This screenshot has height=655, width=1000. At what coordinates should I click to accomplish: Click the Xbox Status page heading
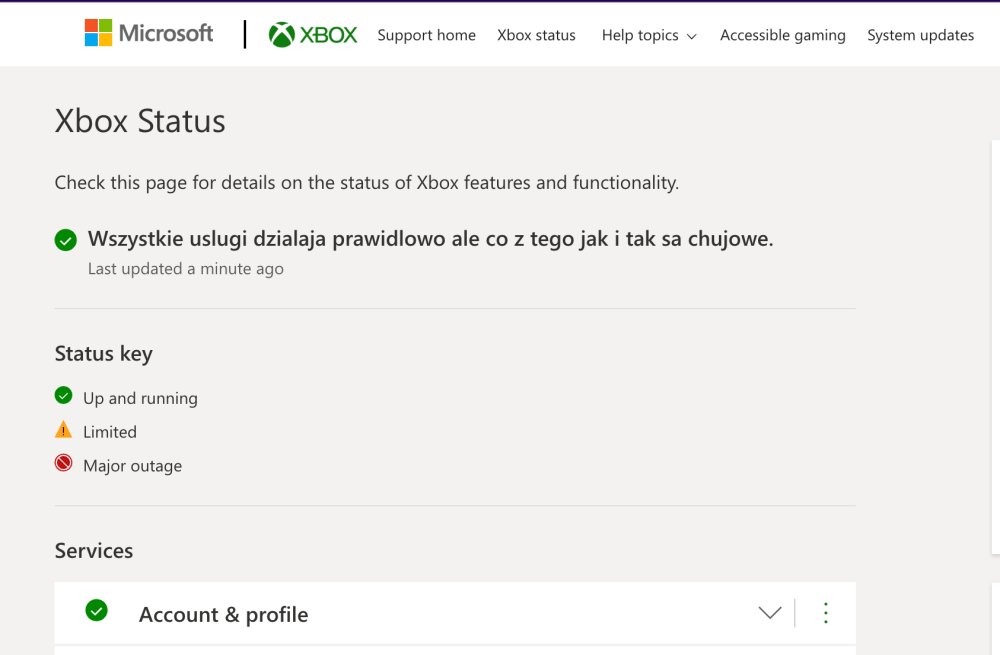pyautogui.click(x=140, y=121)
